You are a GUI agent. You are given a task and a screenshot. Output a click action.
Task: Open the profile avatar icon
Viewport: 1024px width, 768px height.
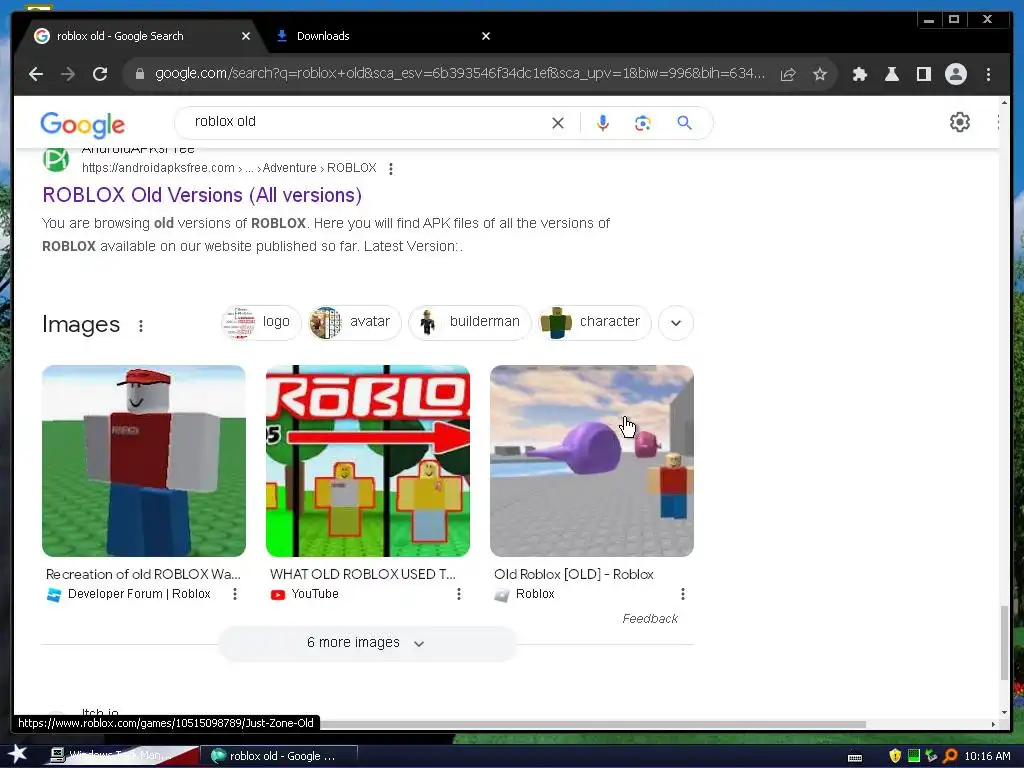tap(955, 74)
